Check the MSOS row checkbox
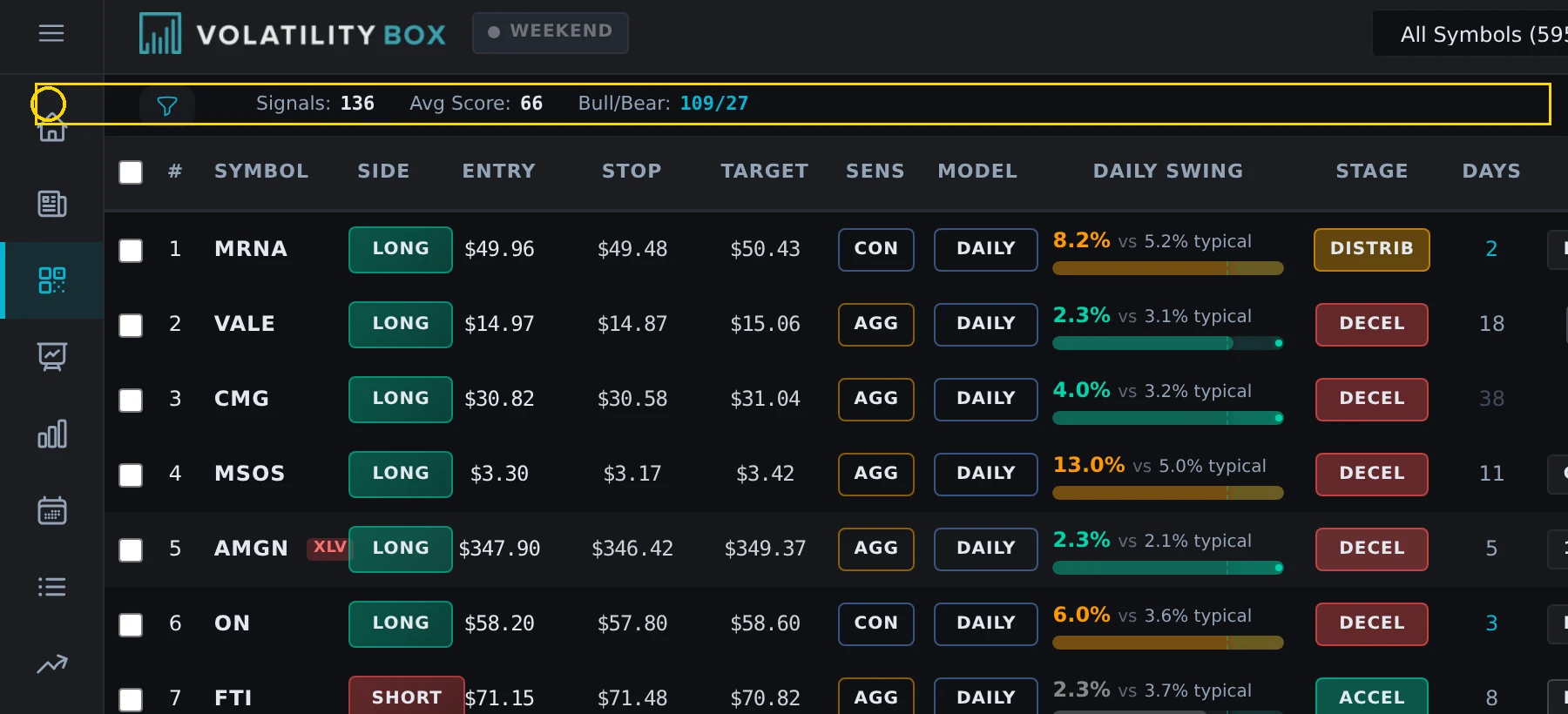This screenshot has width=1568, height=714. [131, 475]
